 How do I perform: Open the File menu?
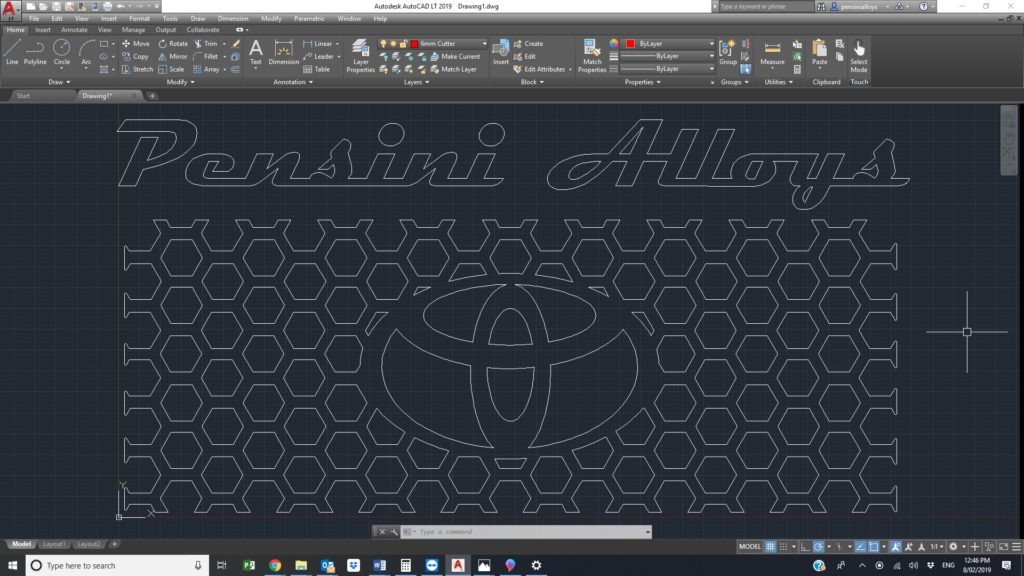pos(34,19)
